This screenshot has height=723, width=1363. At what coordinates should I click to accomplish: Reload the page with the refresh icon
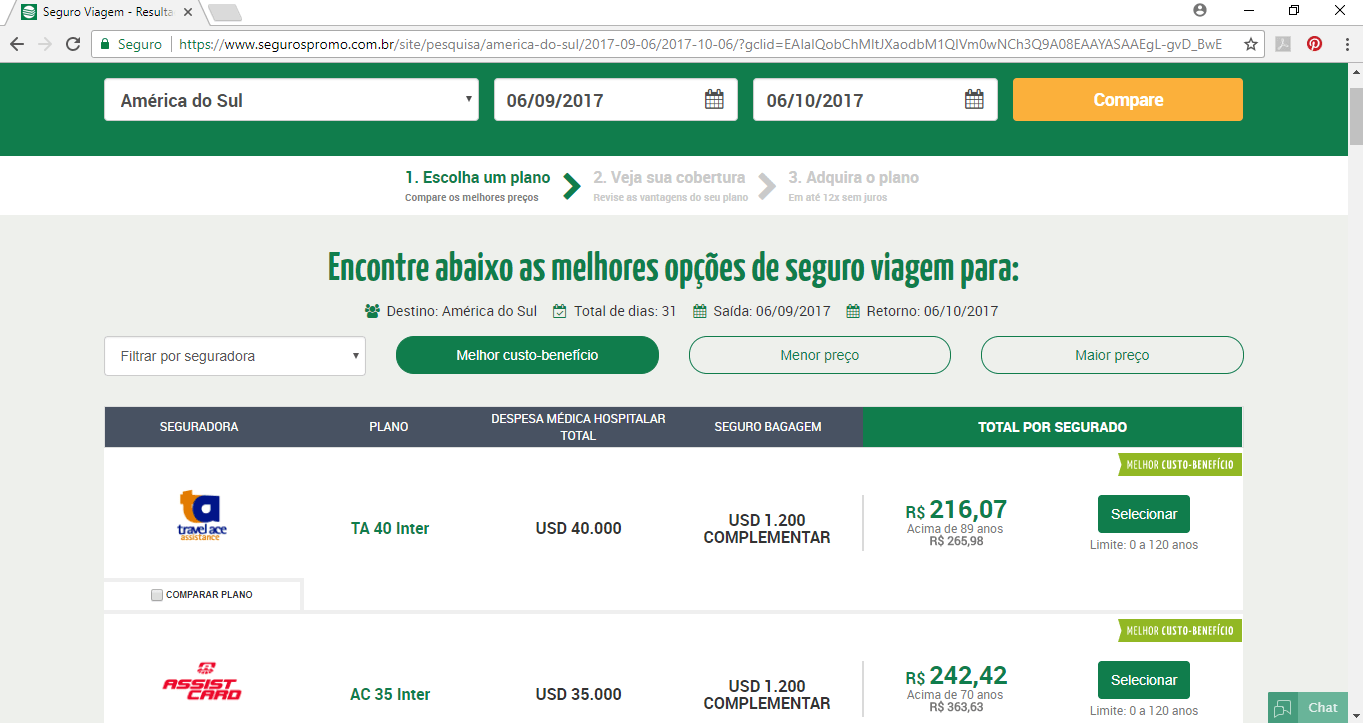click(73, 44)
